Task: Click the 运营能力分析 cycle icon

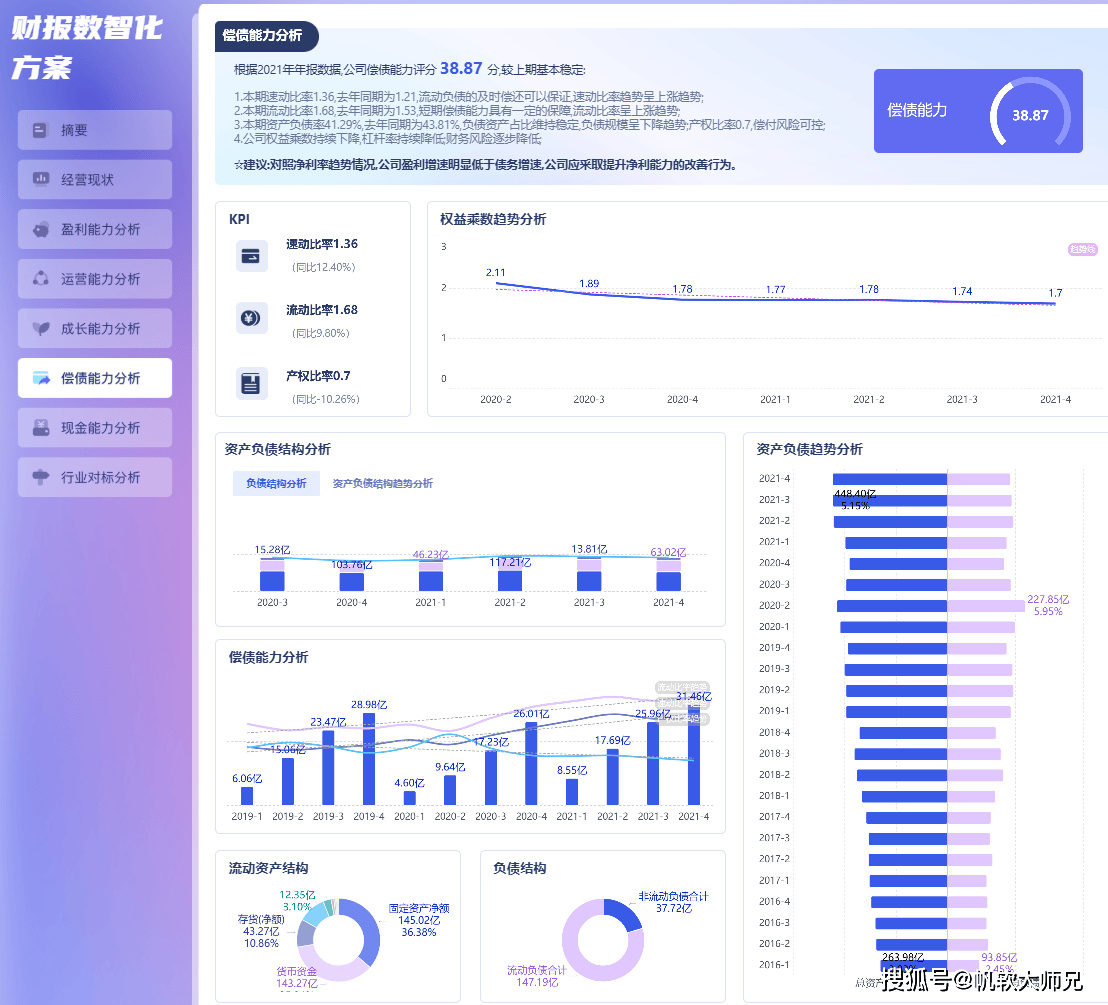Action: 41,278
